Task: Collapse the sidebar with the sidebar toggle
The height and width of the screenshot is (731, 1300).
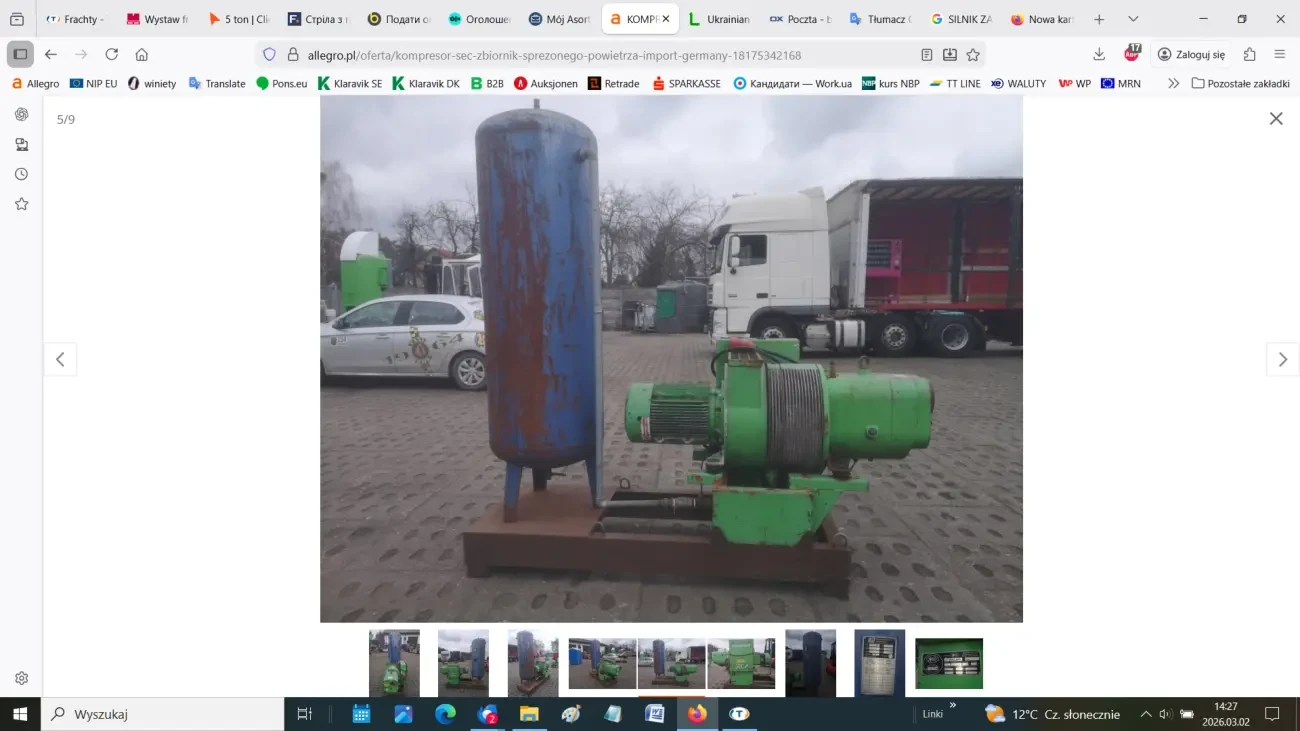Action: coord(18,54)
